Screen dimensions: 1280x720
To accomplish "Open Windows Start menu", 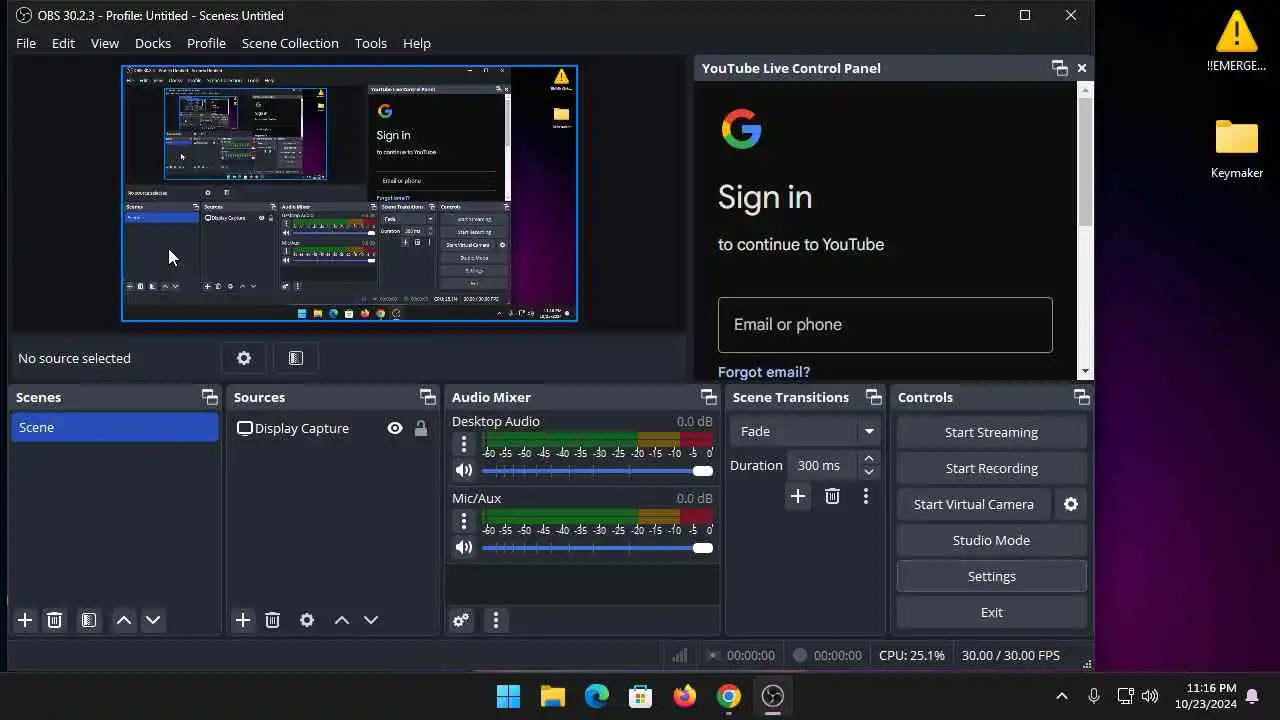I will [508, 696].
